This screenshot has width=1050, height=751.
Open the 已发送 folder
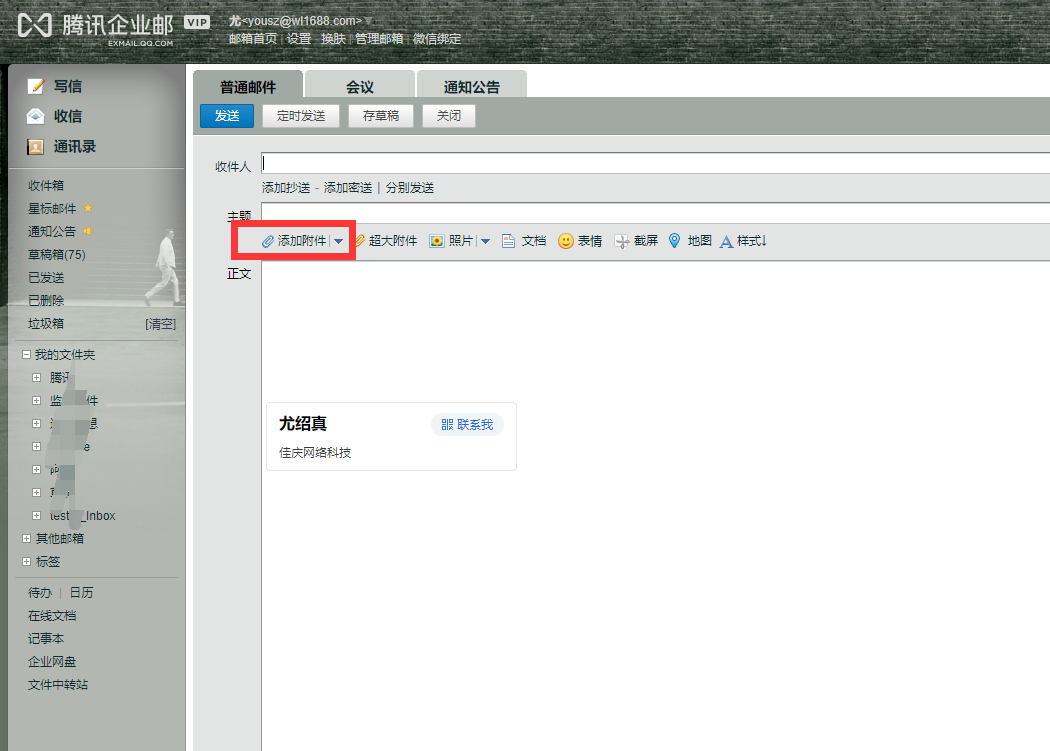[x=46, y=277]
